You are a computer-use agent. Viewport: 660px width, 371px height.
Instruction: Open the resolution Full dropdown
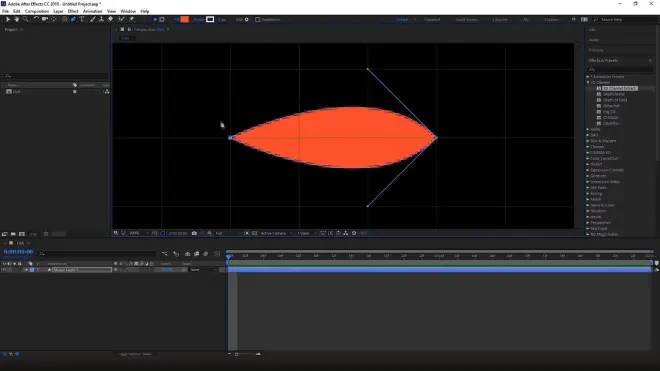pos(228,233)
